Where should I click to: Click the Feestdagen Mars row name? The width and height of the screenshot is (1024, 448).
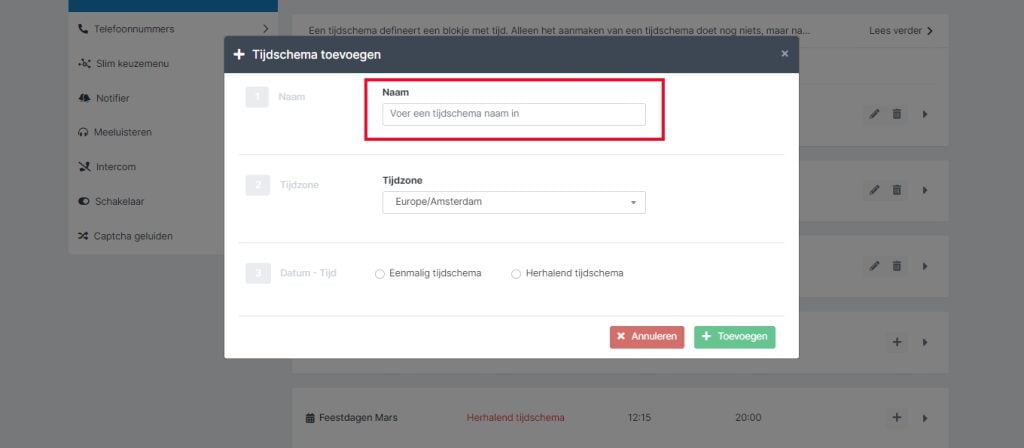(358, 418)
